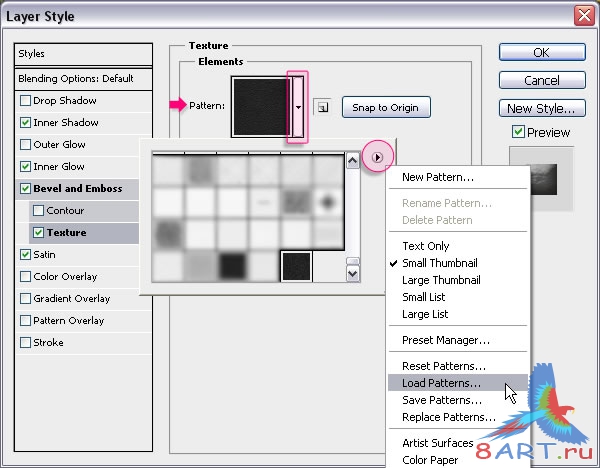The image size is (600, 468).
Task: Choose Save Patterns... menu item
Action: 458,400
